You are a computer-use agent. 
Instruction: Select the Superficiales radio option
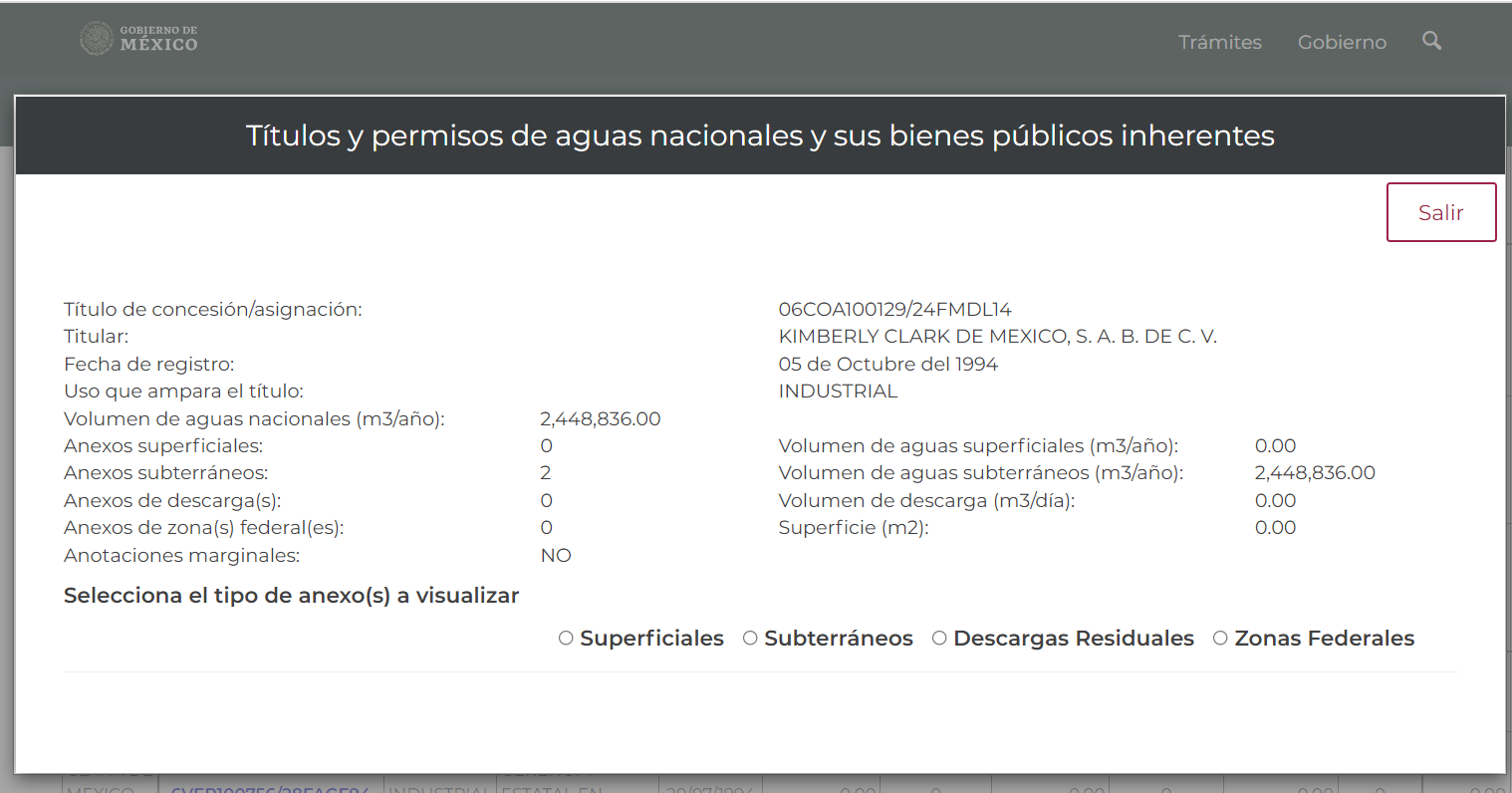(566, 639)
